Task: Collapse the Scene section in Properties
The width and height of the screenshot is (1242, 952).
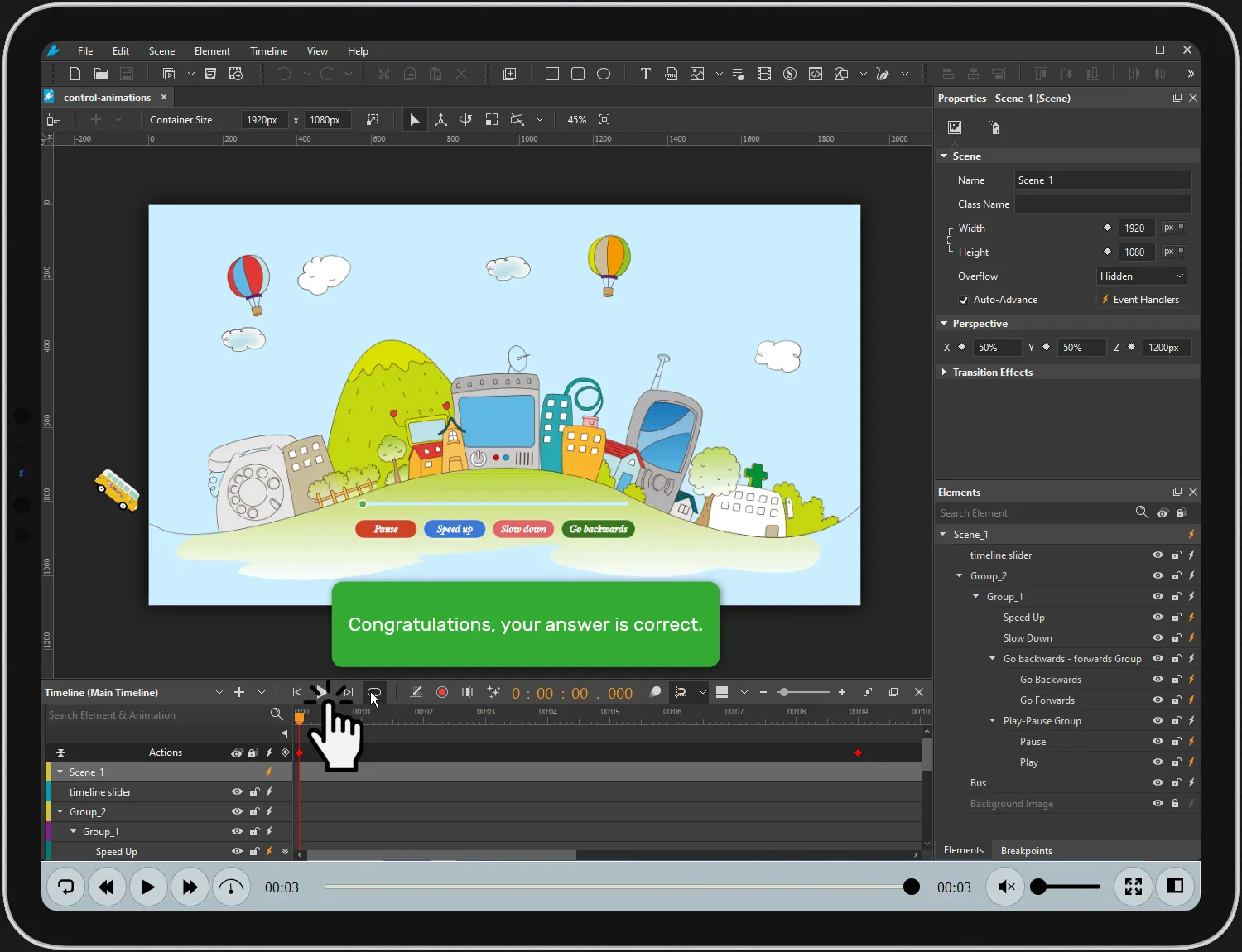Action: [944, 156]
